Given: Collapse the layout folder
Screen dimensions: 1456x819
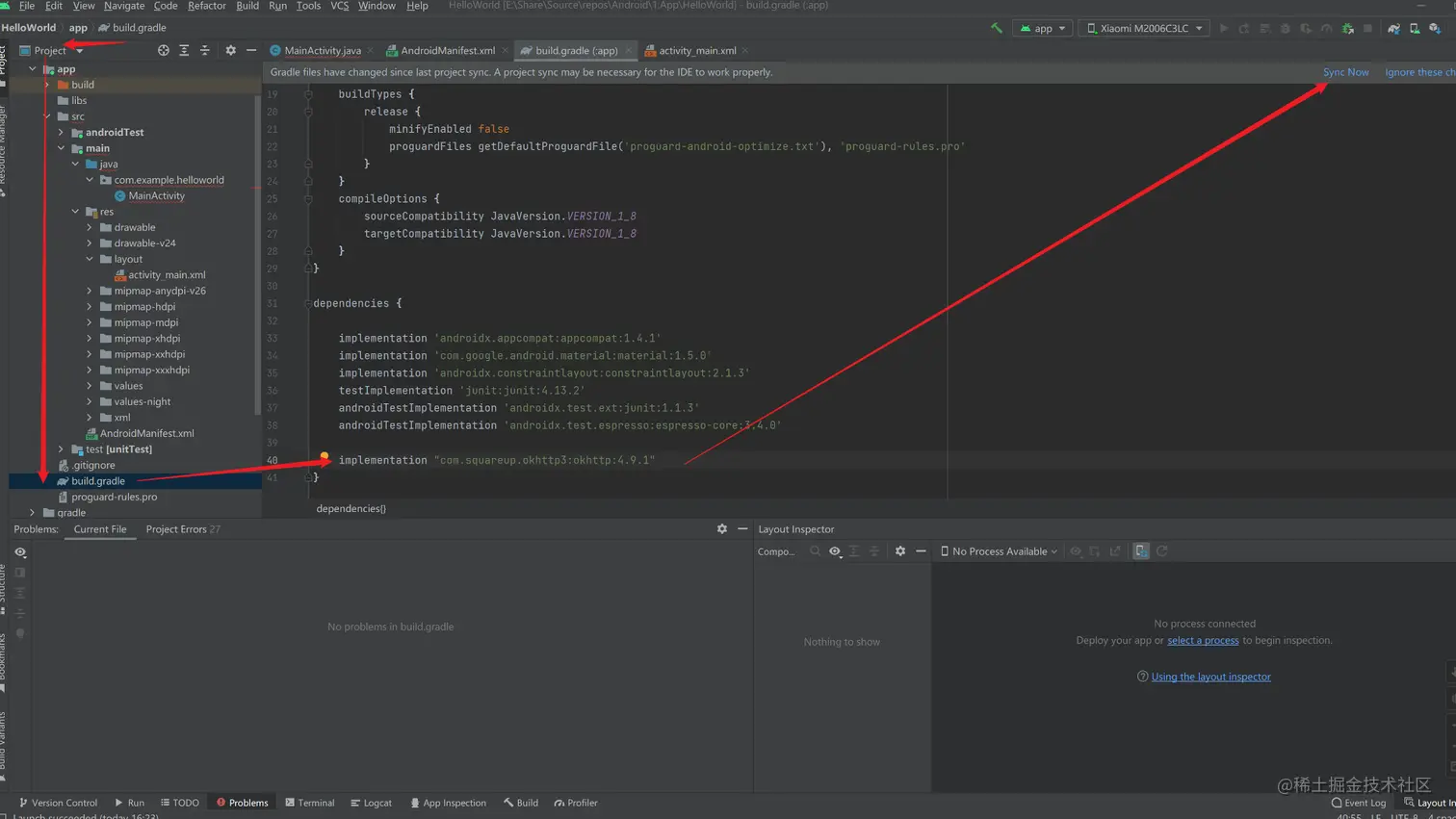Looking at the screenshot, I should 90,259.
